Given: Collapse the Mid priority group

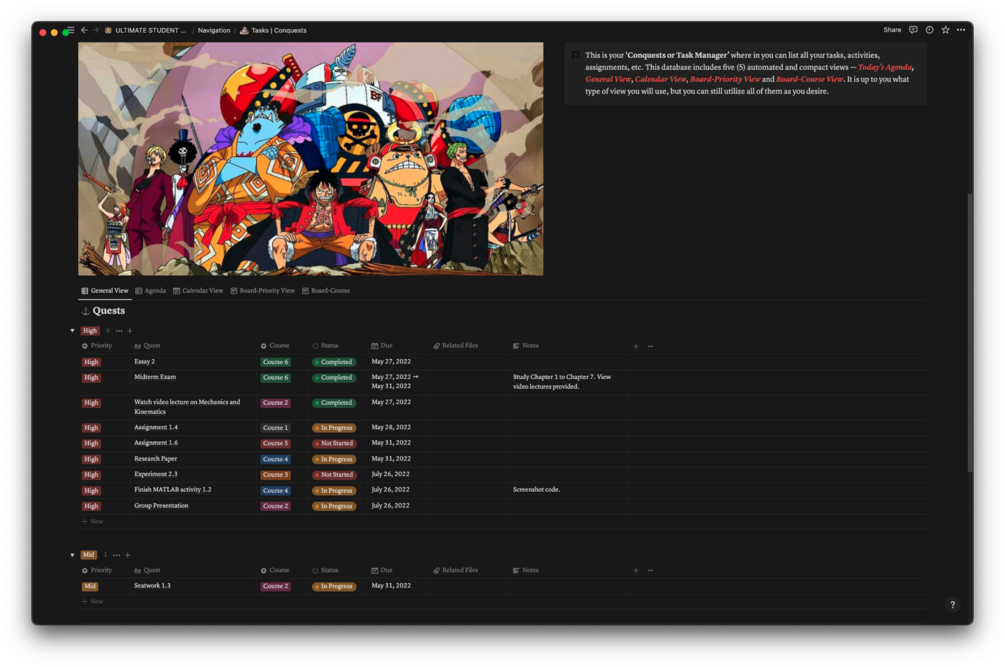Looking at the screenshot, I should pos(72,555).
